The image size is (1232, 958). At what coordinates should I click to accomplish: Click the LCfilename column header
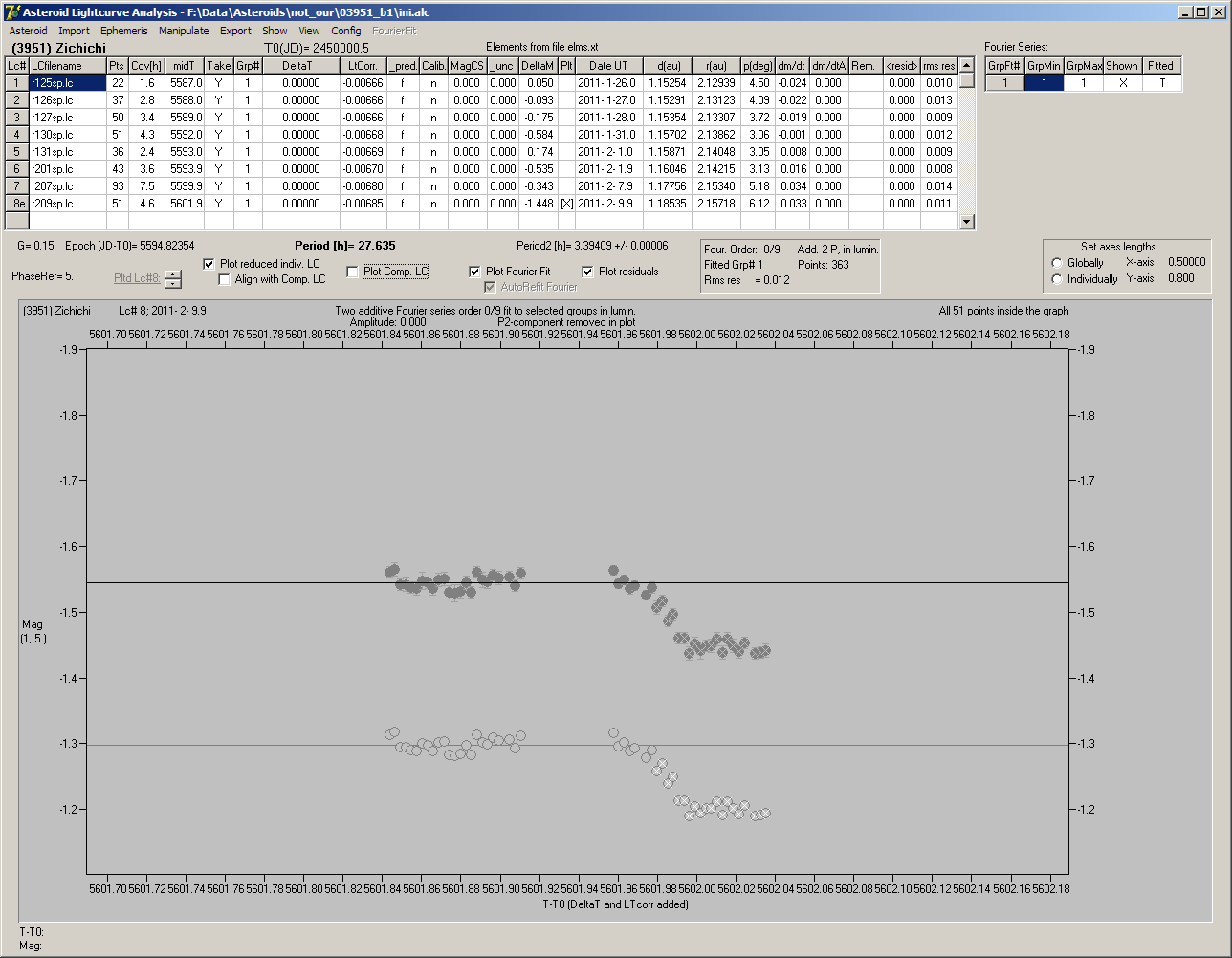click(67, 66)
